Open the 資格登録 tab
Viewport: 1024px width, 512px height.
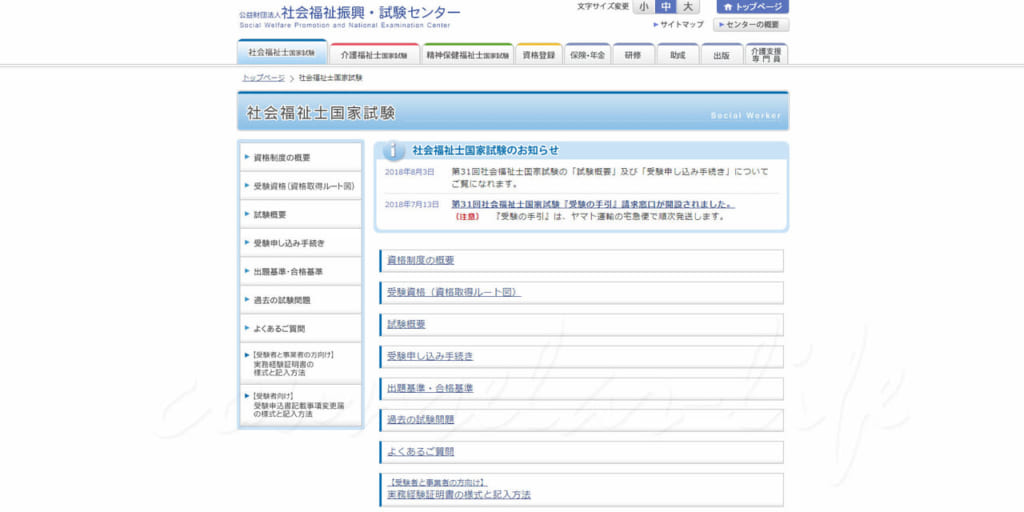pos(539,55)
